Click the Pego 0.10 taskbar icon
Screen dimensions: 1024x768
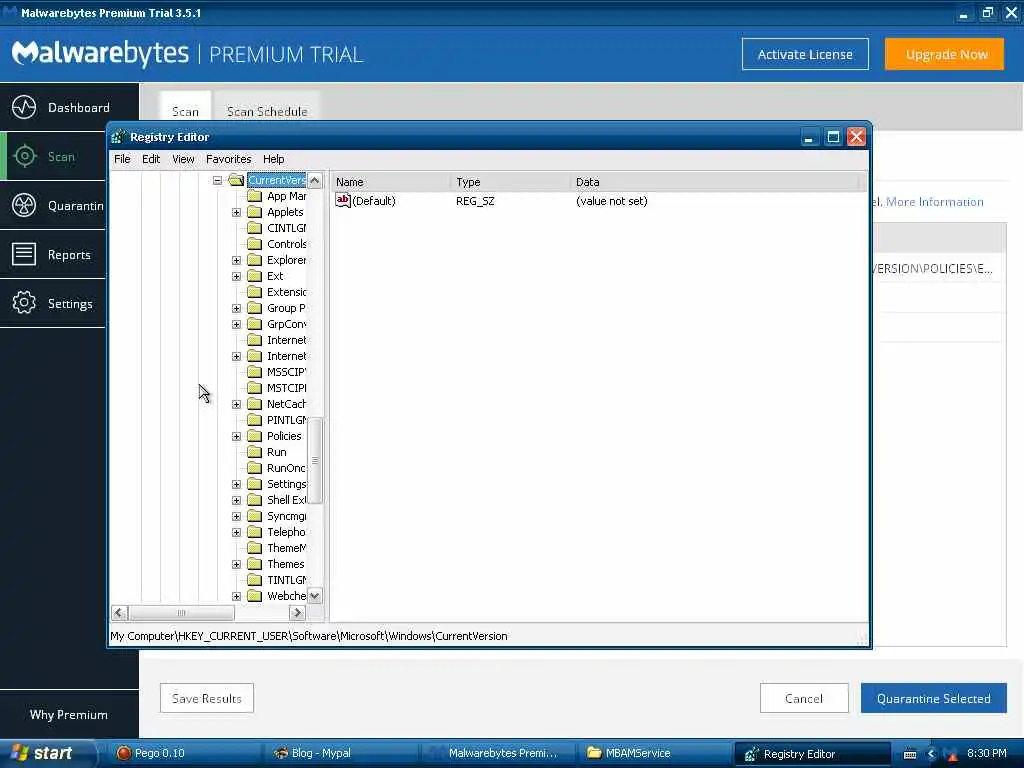(x=123, y=753)
